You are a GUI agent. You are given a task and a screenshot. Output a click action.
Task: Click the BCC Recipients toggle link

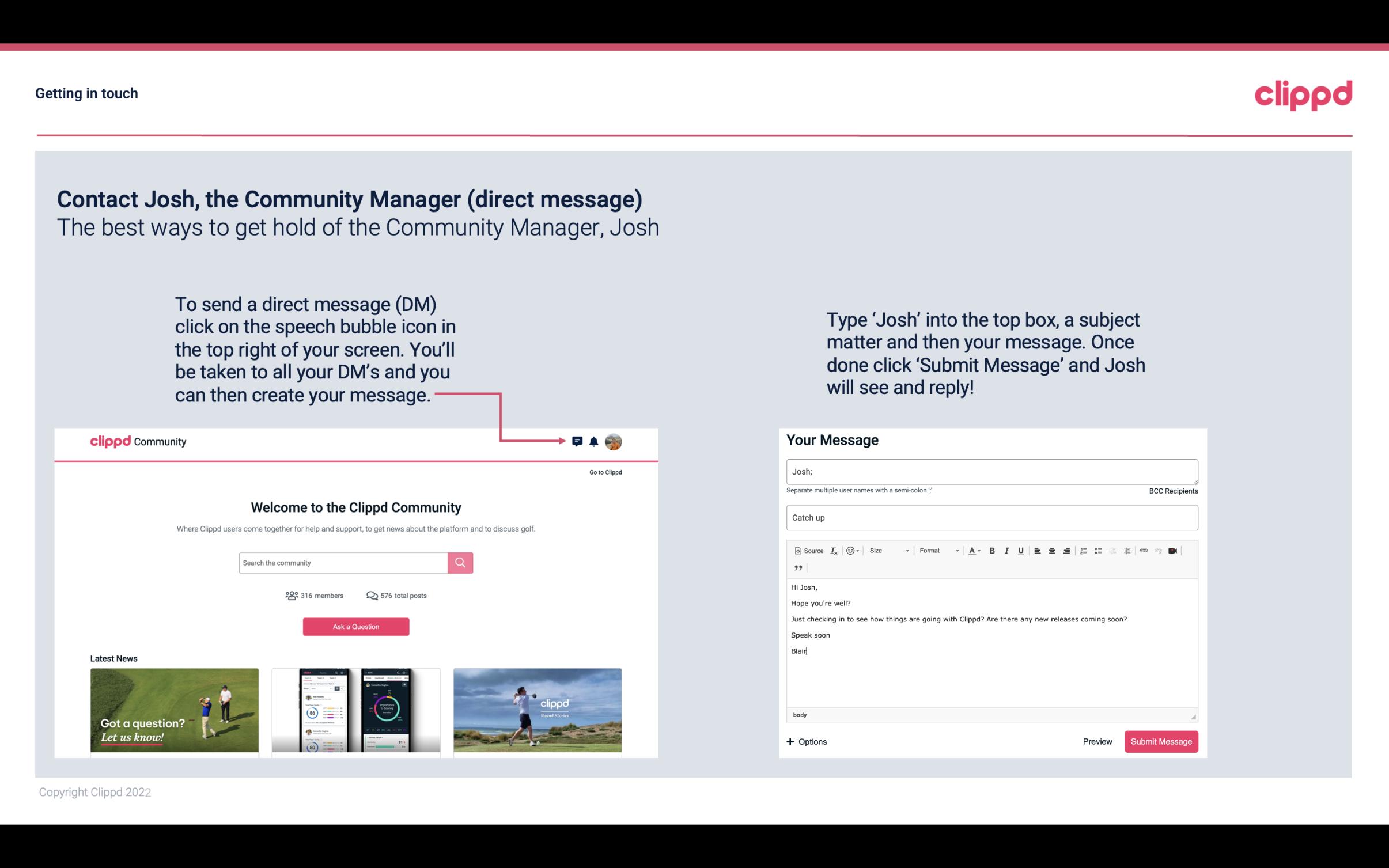[1172, 491]
